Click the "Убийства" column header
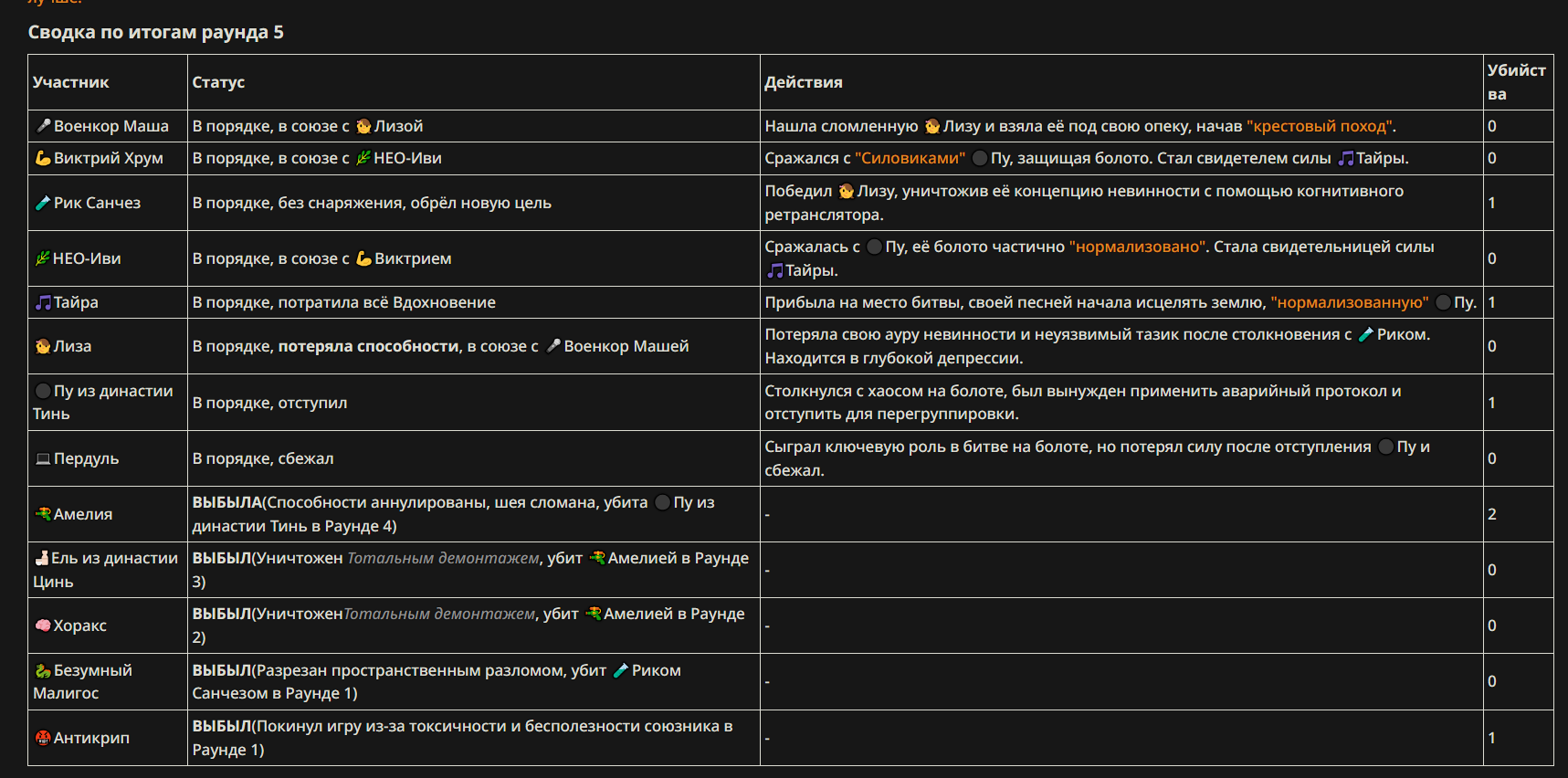 pos(1517,82)
